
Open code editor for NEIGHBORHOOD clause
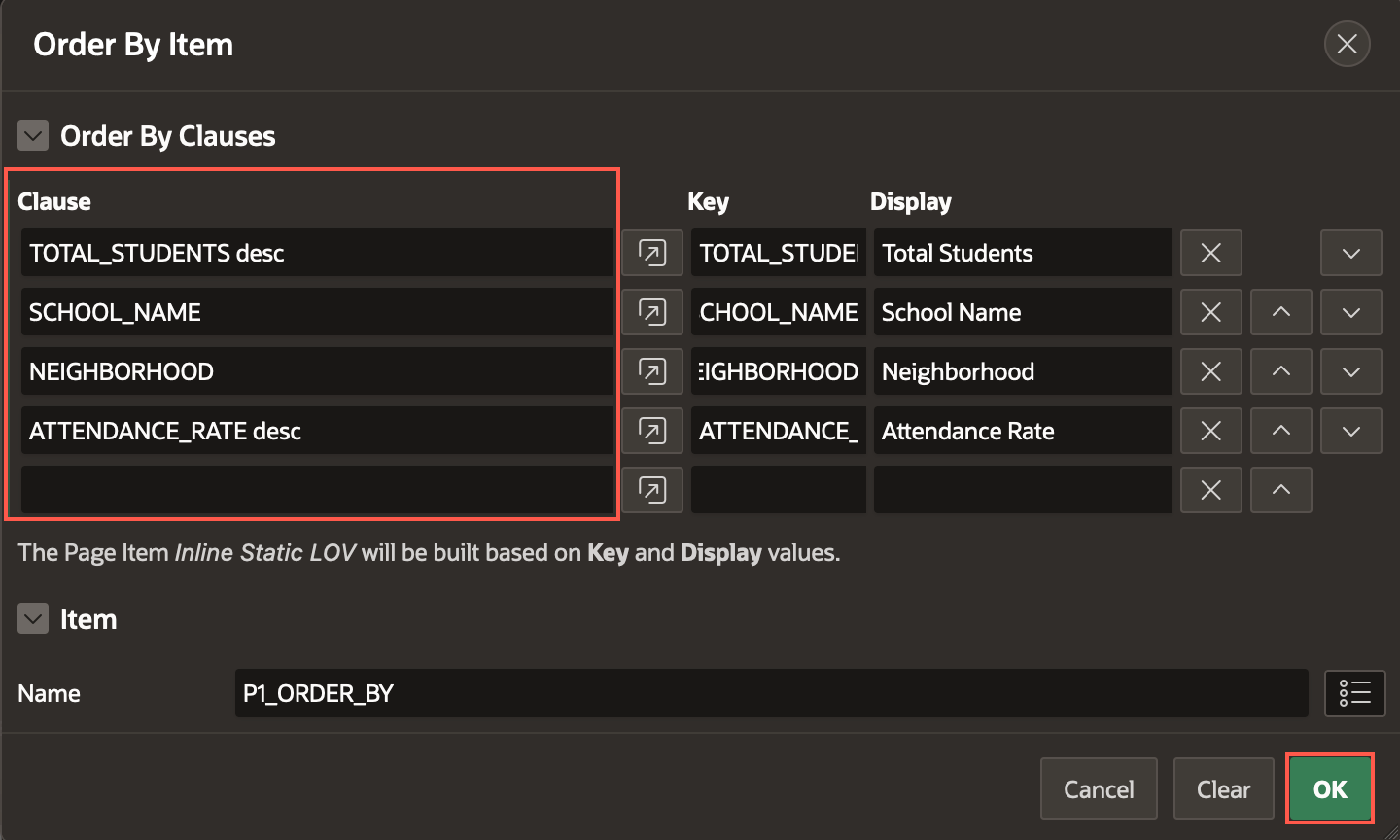coord(652,371)
